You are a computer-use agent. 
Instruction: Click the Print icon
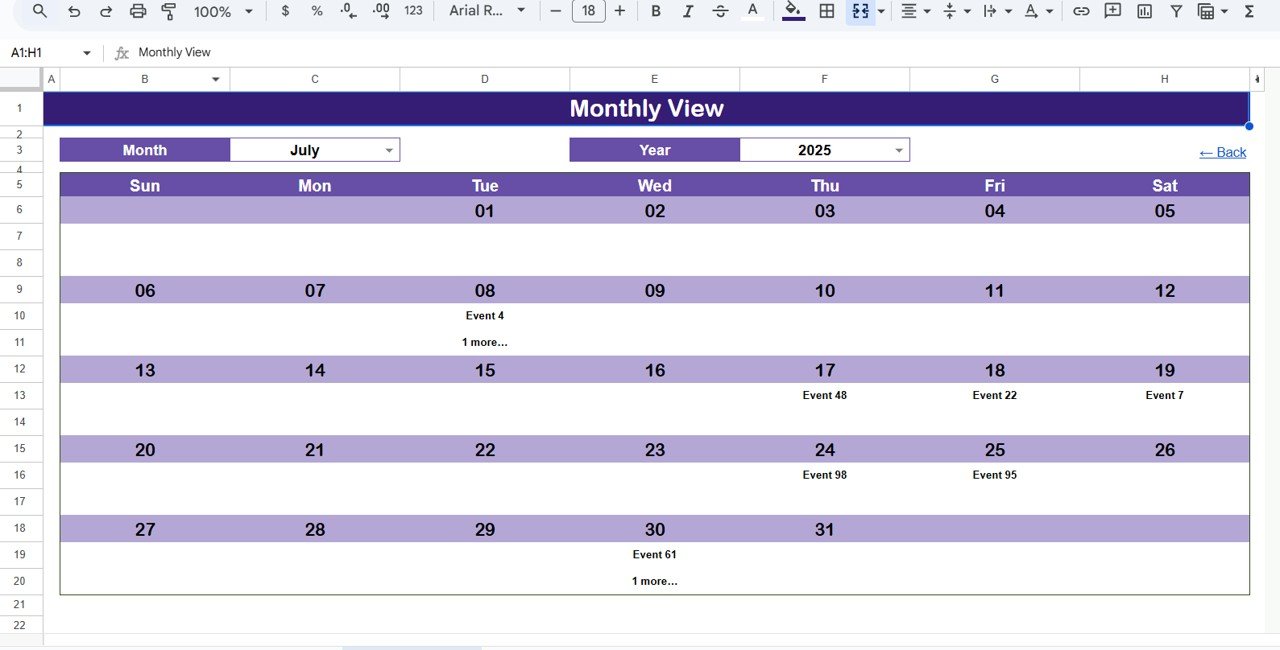click(x=138, y=11)
